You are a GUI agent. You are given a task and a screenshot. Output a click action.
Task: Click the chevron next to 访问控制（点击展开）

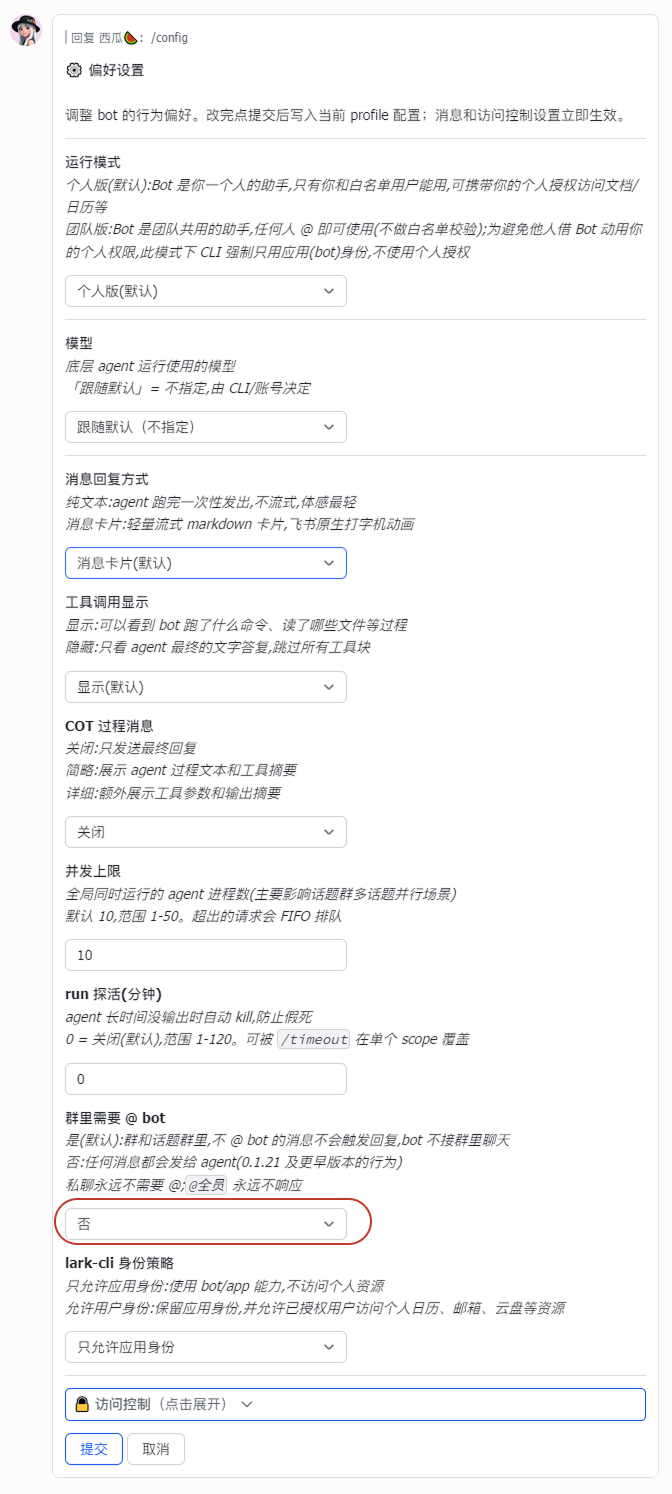pos(247,1404)
